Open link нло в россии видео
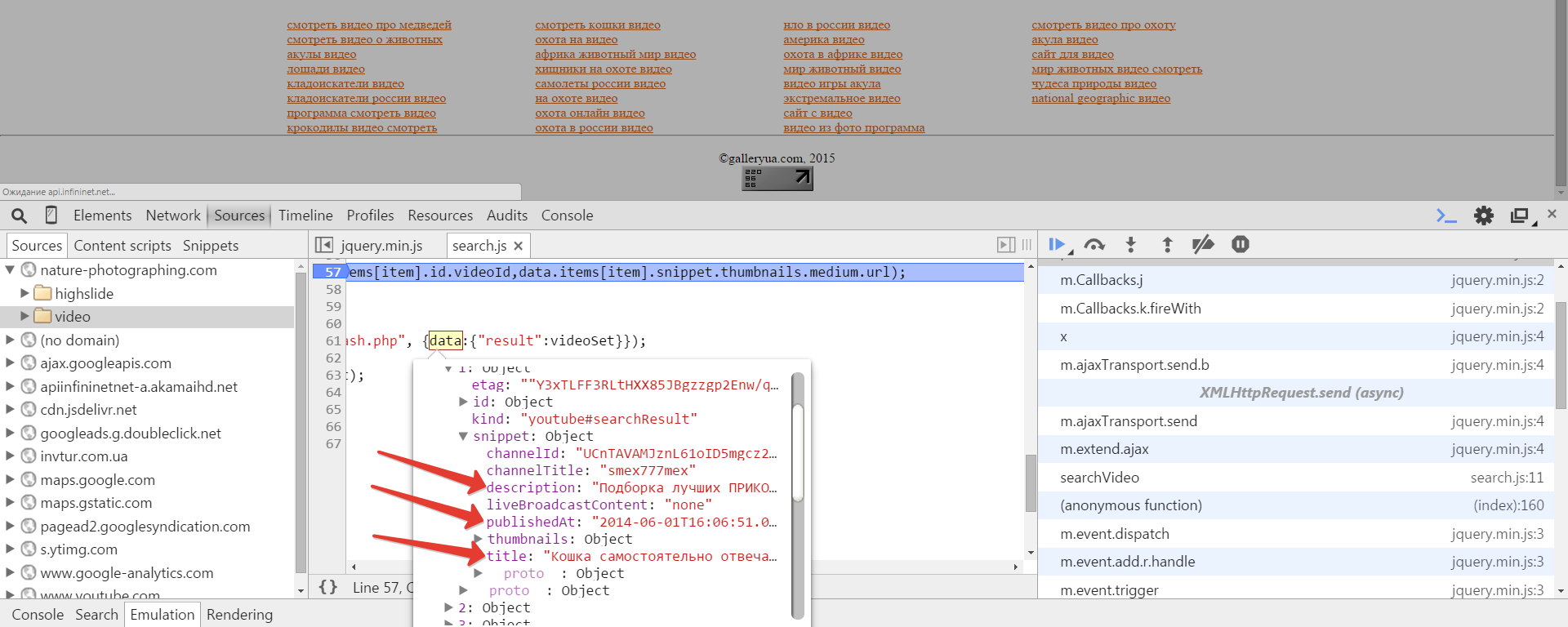The width and height of the screenshot is (1568, 627). 837,25
